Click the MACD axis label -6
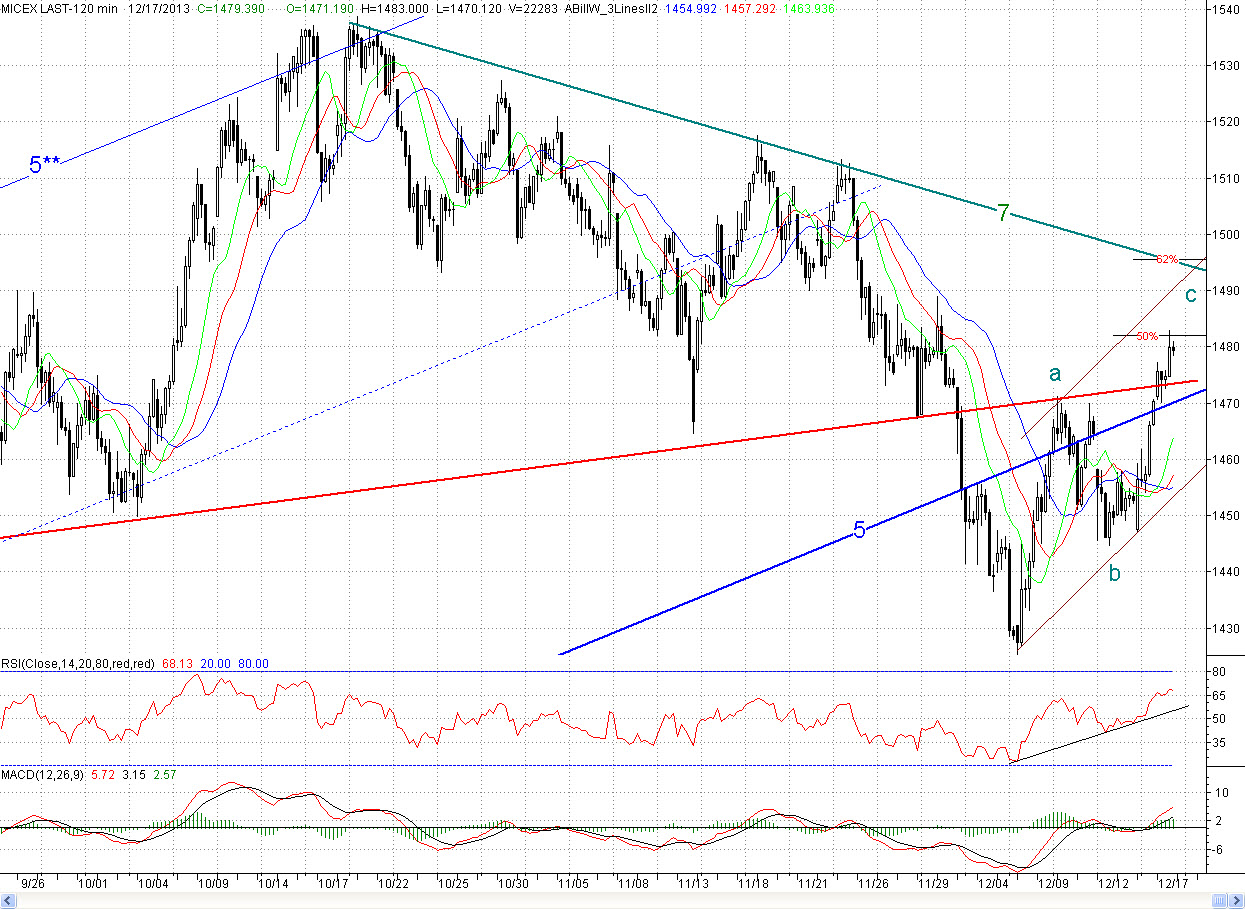 [1219, 849]
